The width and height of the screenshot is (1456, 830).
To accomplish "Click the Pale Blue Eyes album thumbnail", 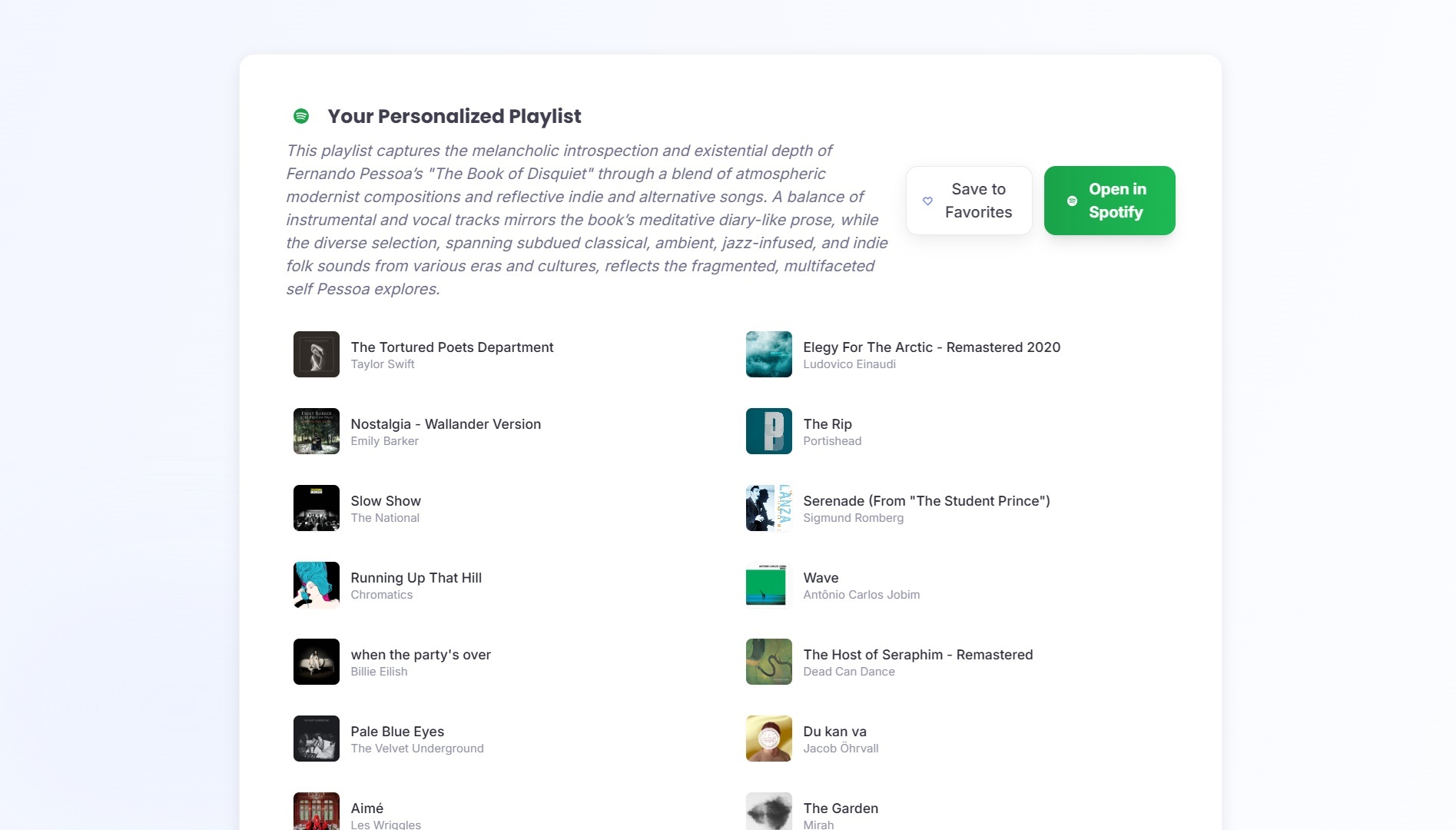I will [317, 739].
